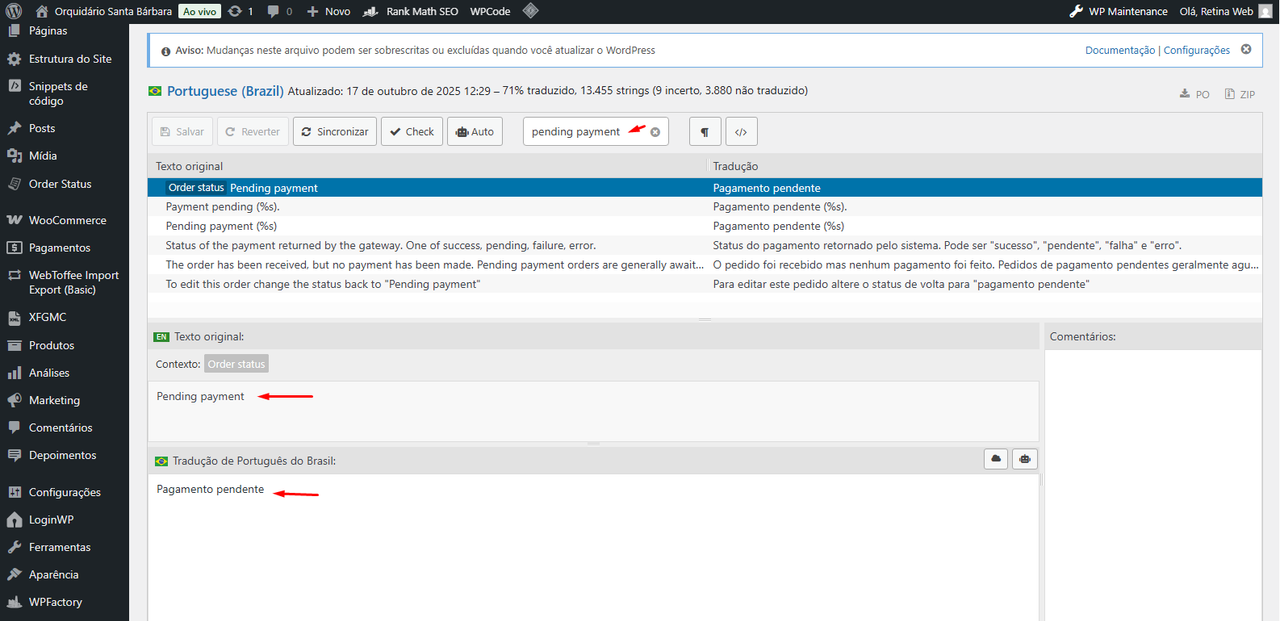Click the diamond icon in admin bar

[531, 11]
